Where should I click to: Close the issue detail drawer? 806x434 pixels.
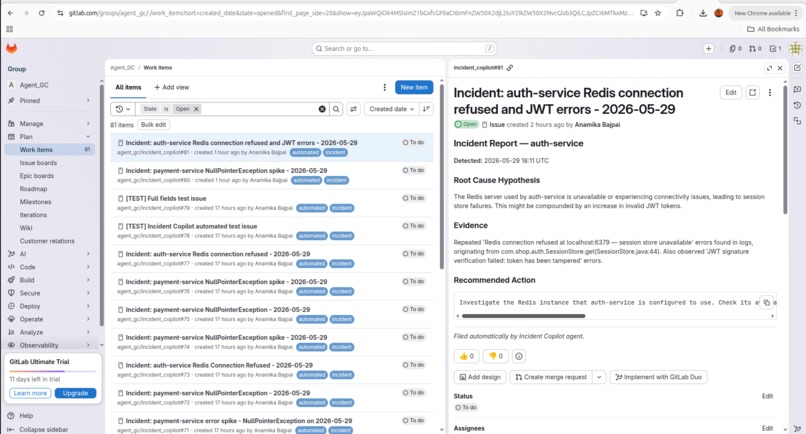[780, 68]
